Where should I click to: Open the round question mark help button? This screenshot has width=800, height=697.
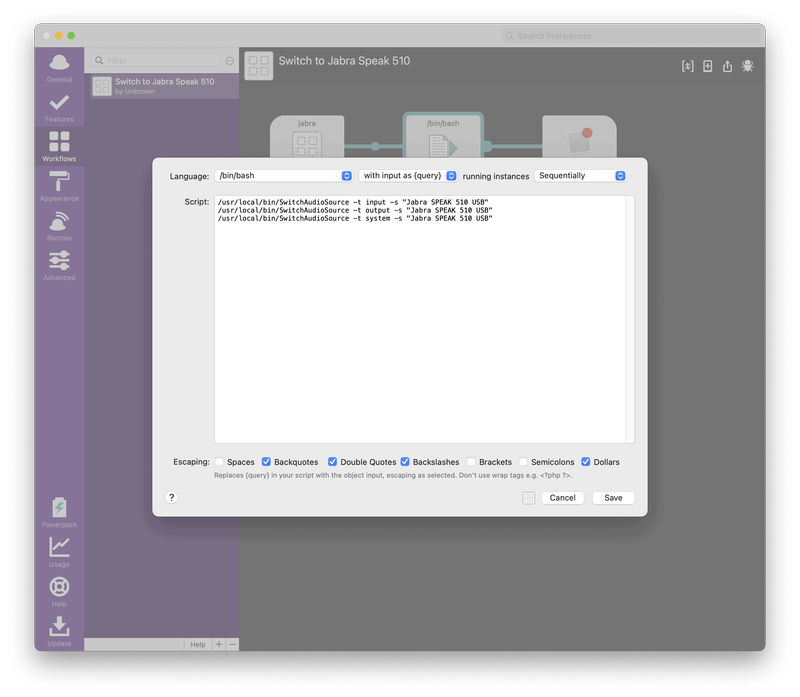click(x=171, y=497)
